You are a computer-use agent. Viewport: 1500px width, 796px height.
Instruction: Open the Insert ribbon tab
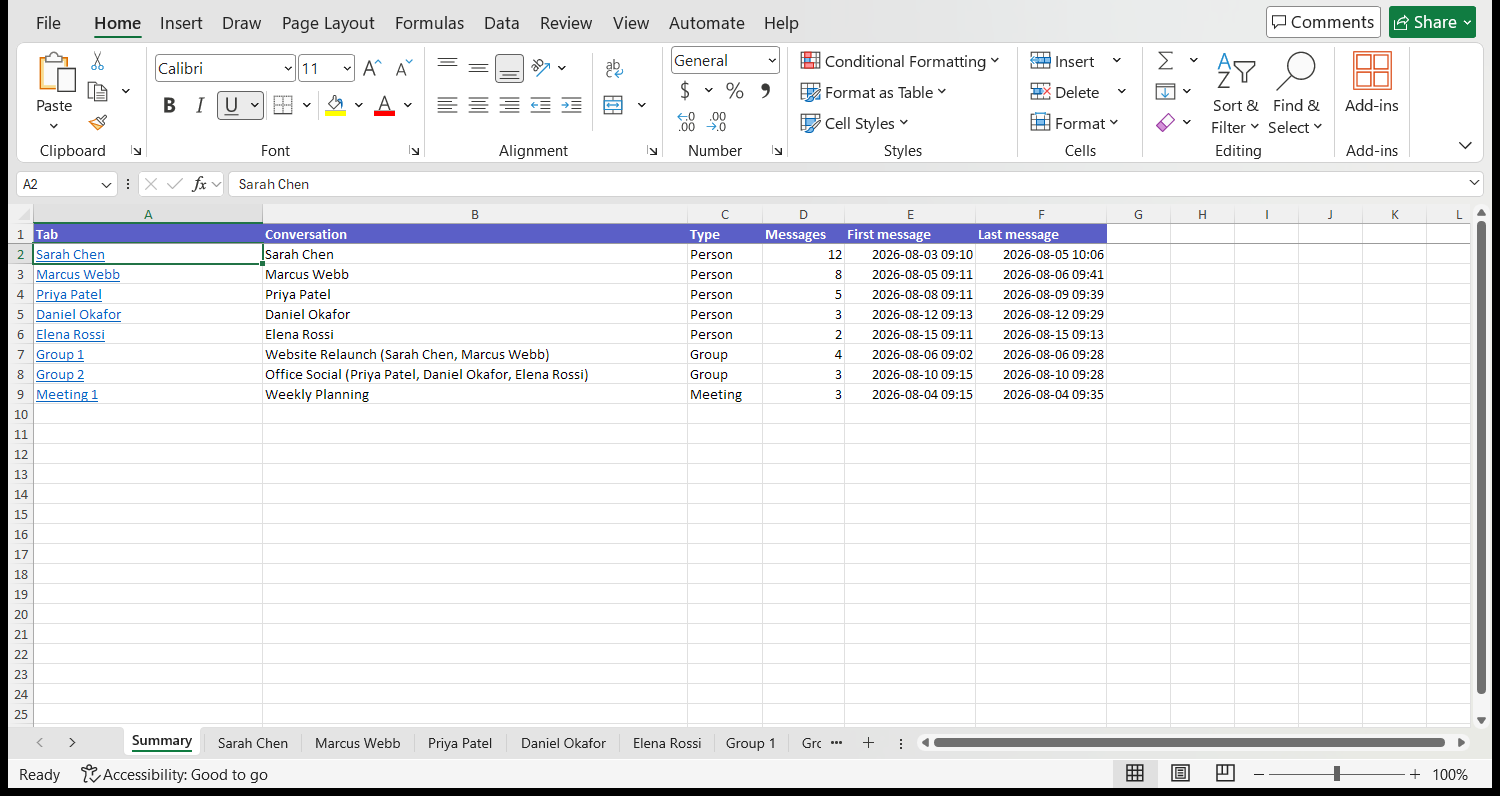pos(181,23)
